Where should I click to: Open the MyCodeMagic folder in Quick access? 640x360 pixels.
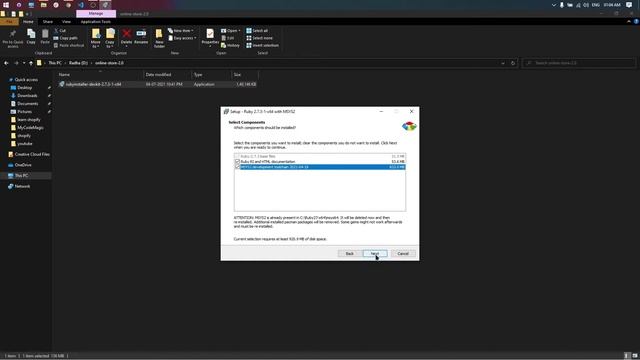(x=30, y=128)
